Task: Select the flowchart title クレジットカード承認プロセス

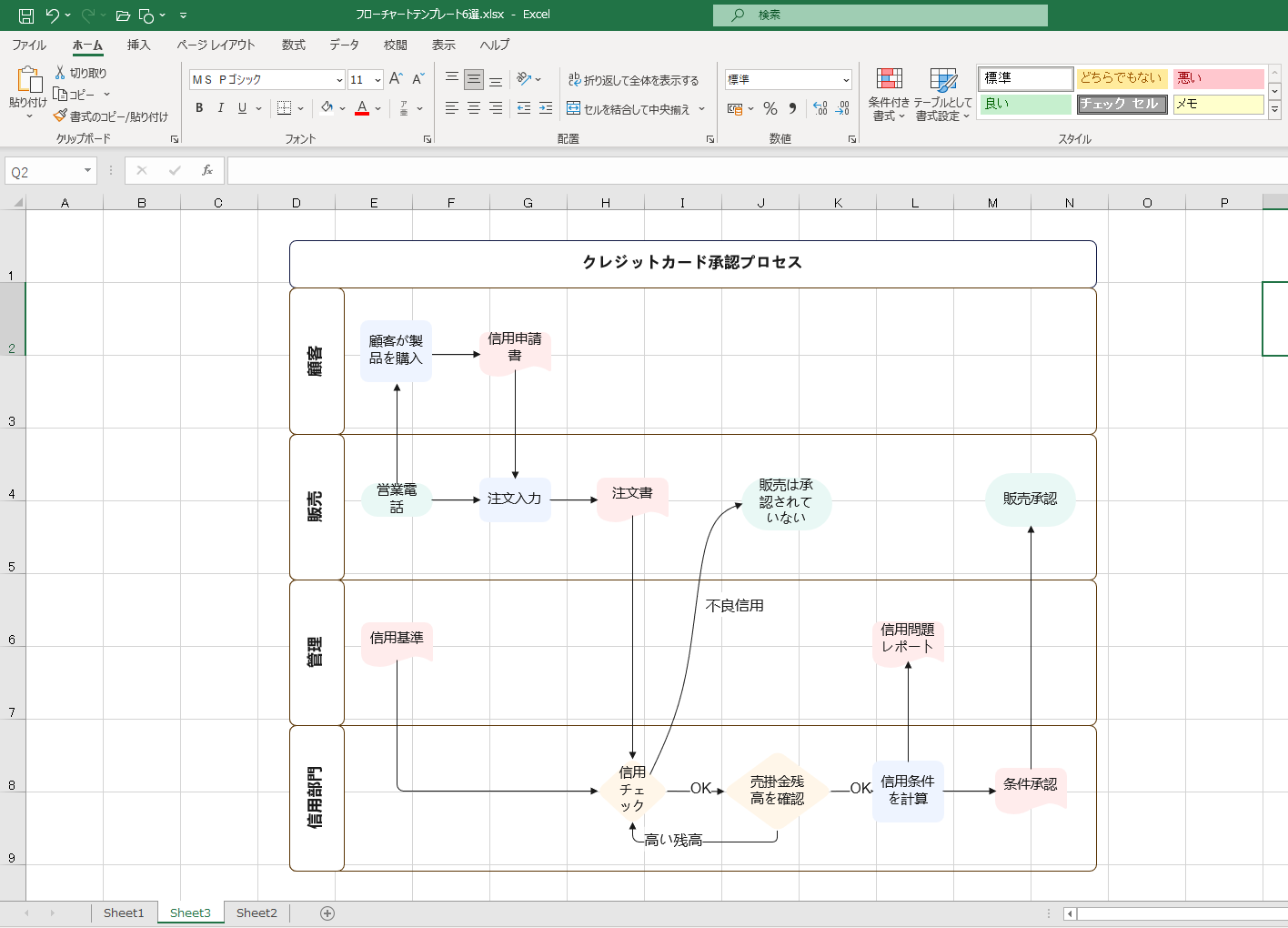Action: point(692,262)
